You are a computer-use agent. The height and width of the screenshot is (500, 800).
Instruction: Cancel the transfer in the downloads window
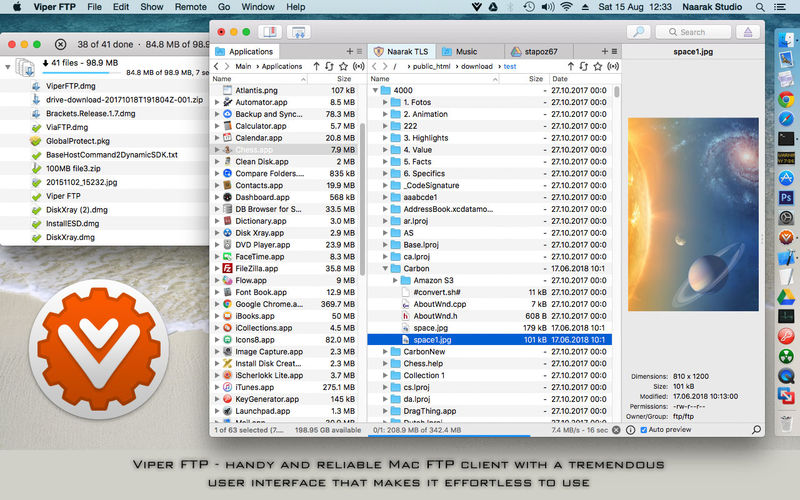coord(61,44)
